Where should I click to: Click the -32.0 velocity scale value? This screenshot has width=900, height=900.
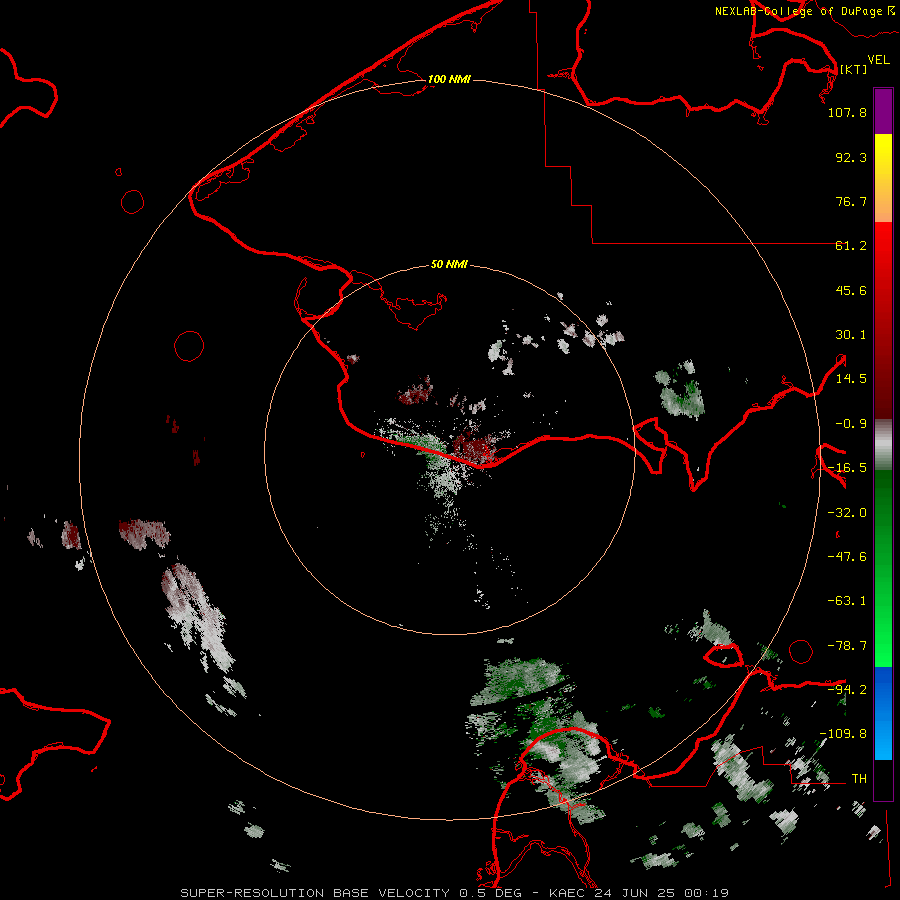[x=847, y=513]
